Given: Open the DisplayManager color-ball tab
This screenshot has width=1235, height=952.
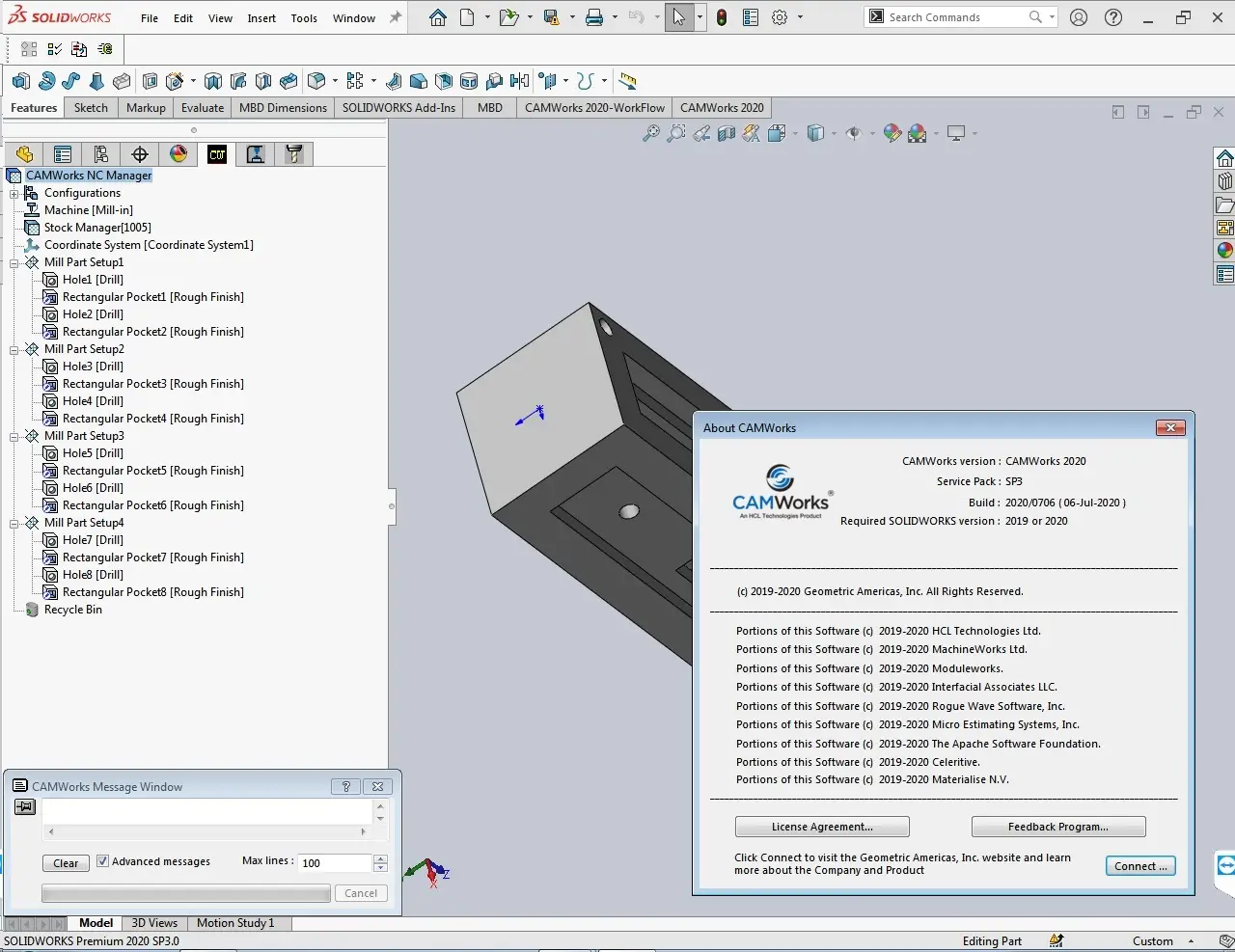Looking at the screenshot, I should coord(178,154).
